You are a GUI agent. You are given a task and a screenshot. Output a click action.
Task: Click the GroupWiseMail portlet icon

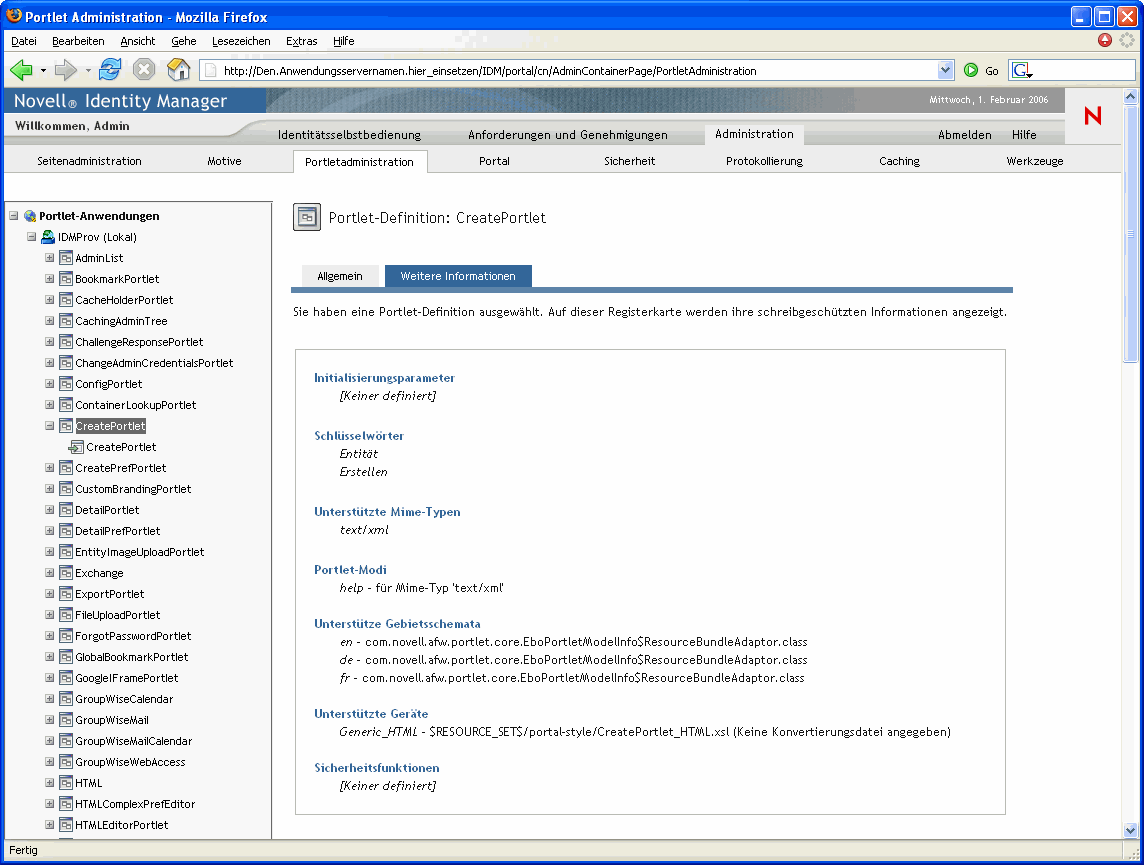click(x=66, y=720)
